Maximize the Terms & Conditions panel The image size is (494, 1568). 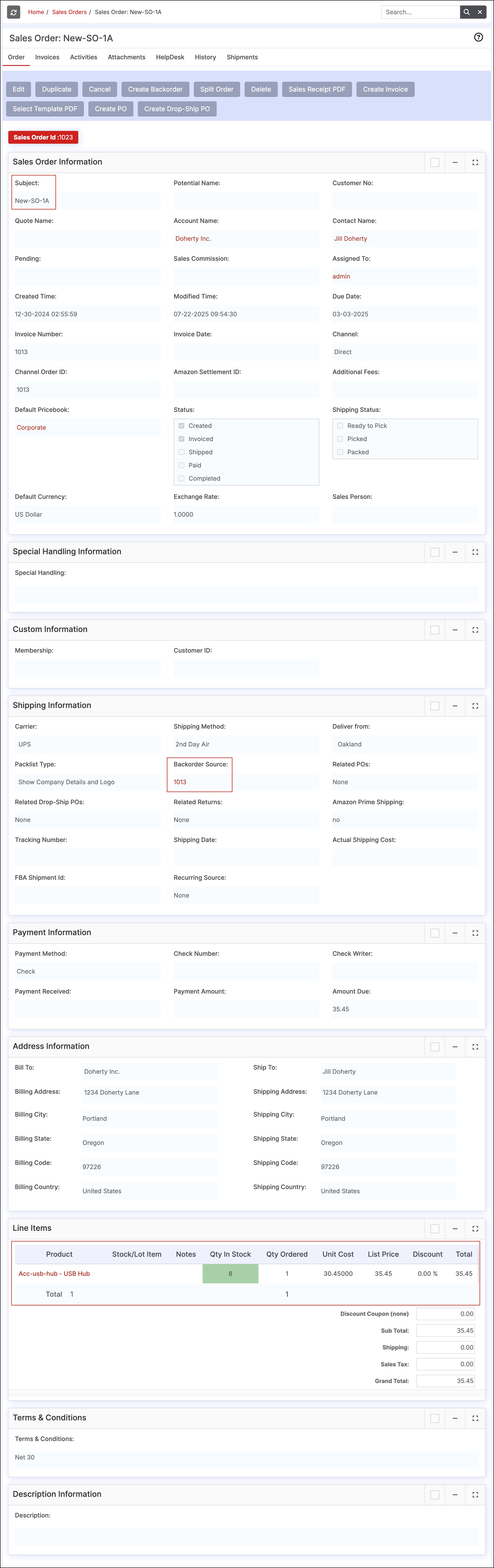click(x=475, y=1418)
